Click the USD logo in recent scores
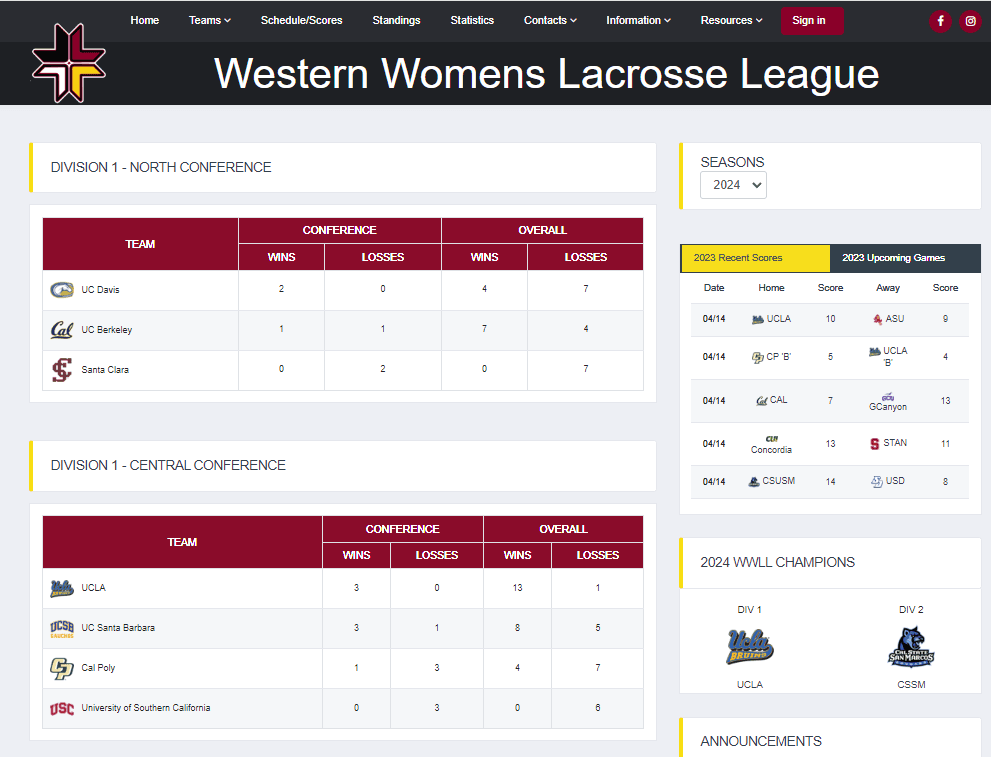The height and width of the screenshot is (757, 991). click(877, 481)
